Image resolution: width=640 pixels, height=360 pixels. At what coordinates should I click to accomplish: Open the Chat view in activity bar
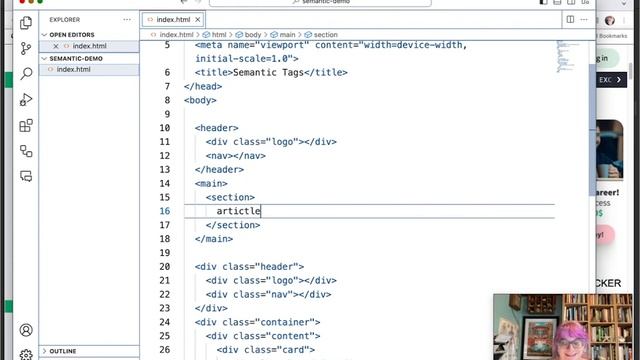pos(26,176)
